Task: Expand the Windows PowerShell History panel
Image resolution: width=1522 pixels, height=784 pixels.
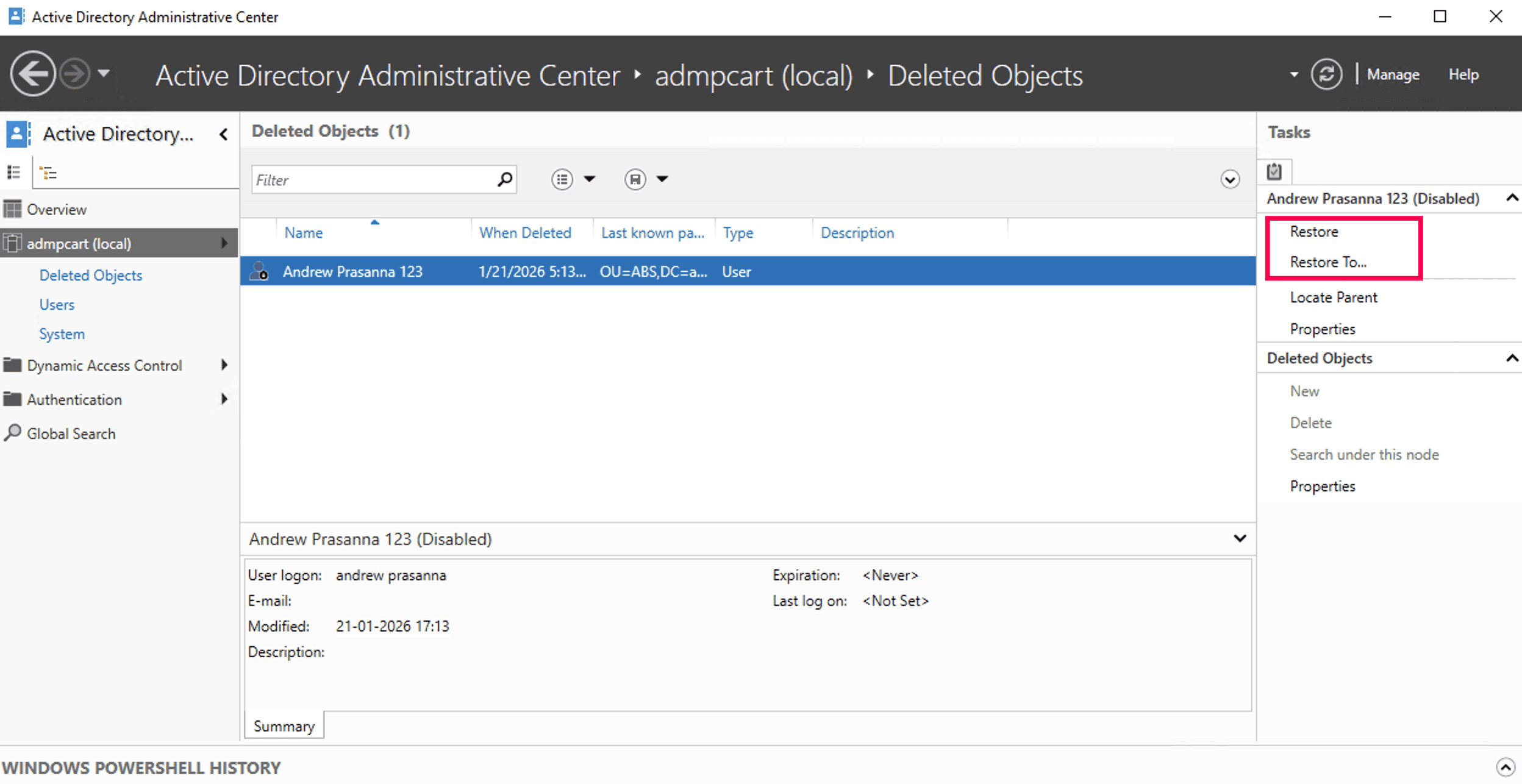Action: [x=1505, y=768]
